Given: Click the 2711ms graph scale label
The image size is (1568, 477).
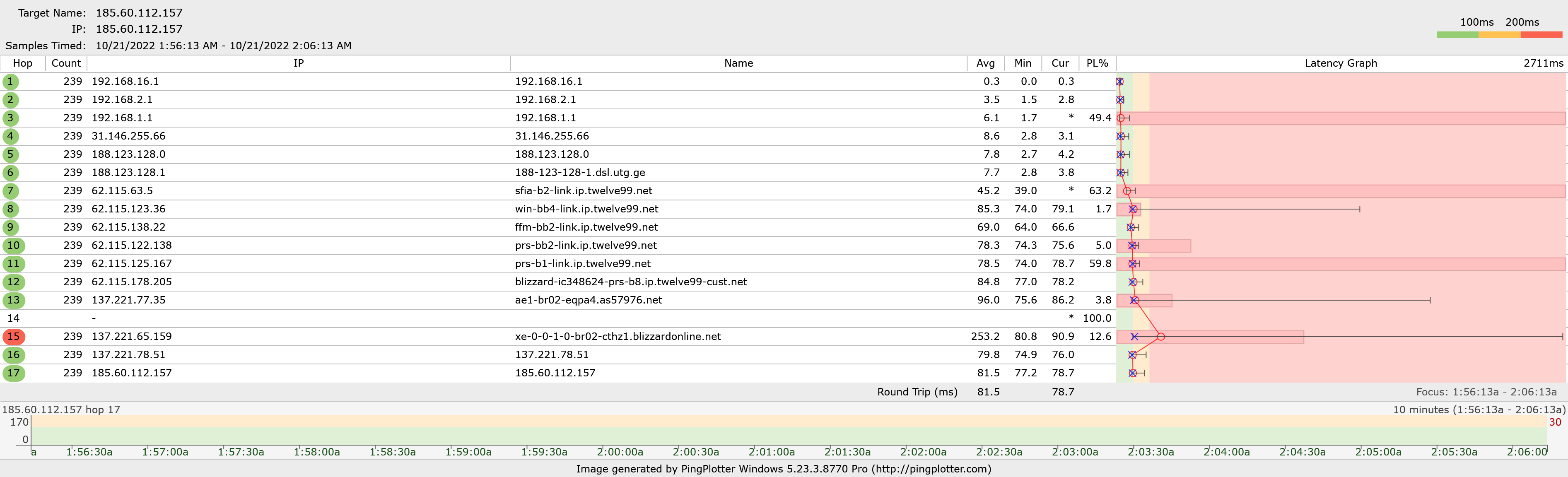Looking at the screenshot, I should 1543,63.
